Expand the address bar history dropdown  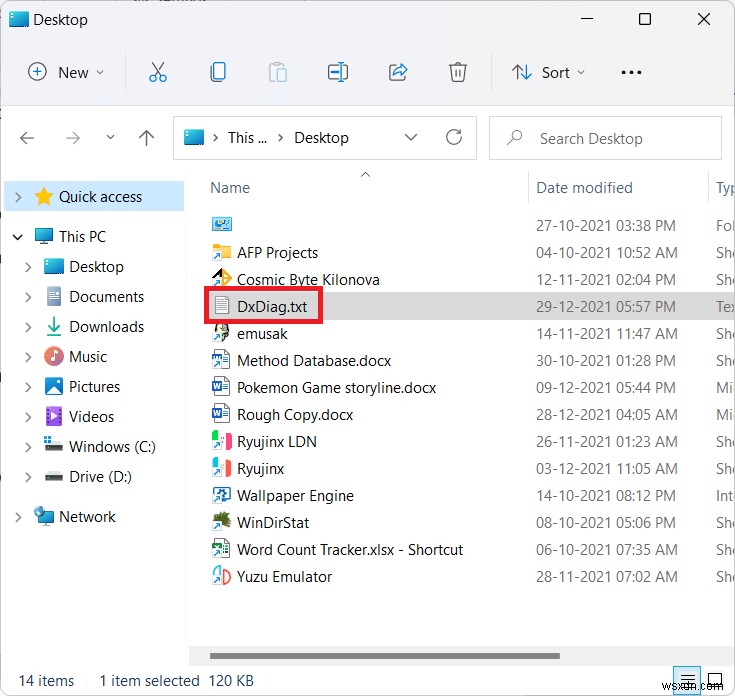[x=411, y=137]
